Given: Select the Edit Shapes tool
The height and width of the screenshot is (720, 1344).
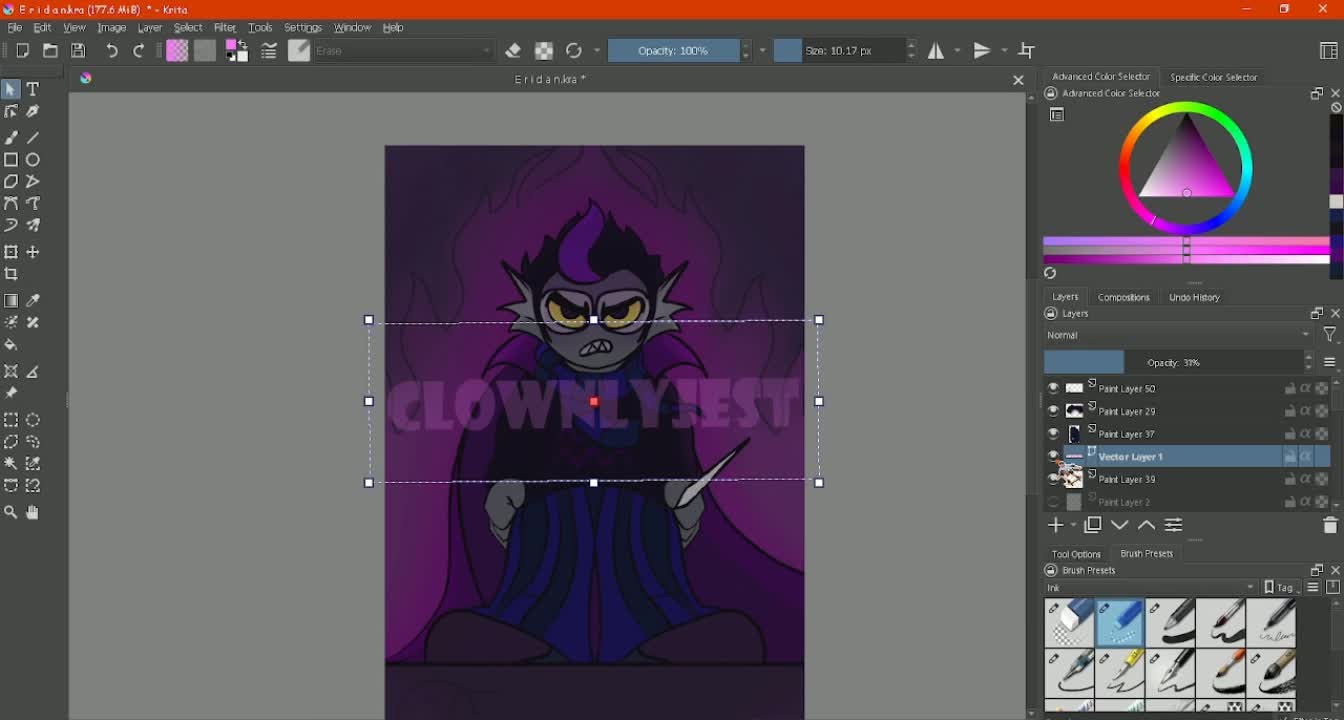Looking at the screenshot, I should pyautogui.click(x=11, y=111).
